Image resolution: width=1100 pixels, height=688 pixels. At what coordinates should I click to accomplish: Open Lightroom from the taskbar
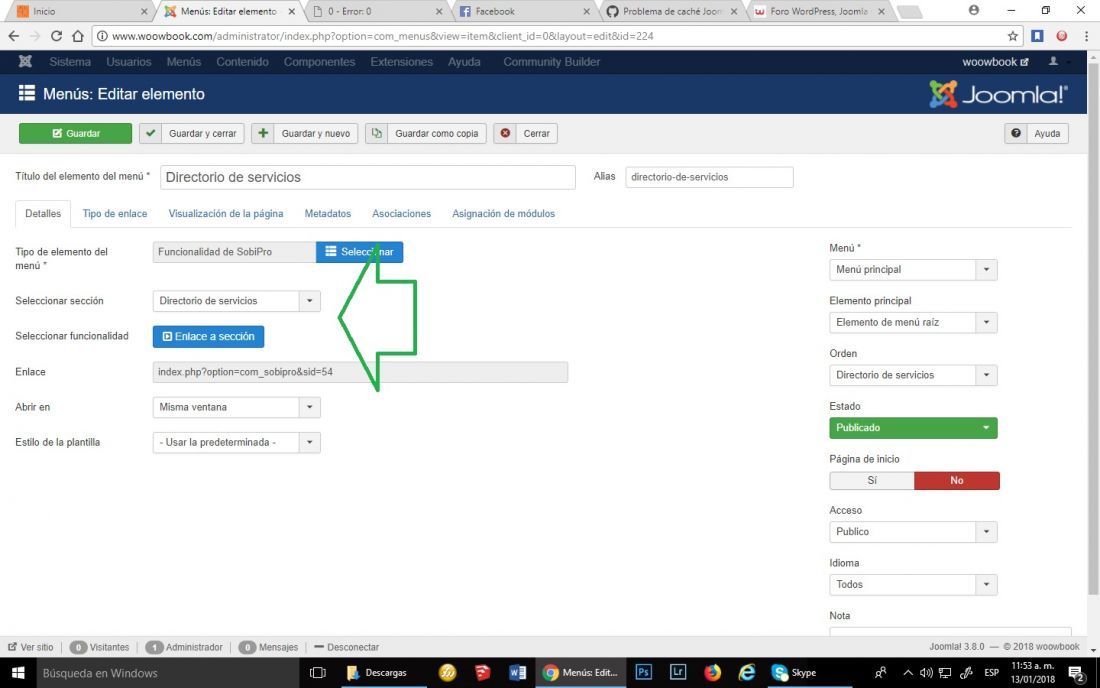[x=678, y=673]
